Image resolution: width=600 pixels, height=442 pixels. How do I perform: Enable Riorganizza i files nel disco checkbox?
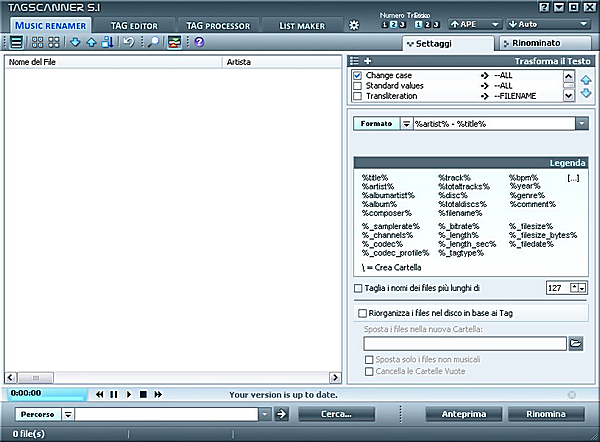click(x=362, y=313)
